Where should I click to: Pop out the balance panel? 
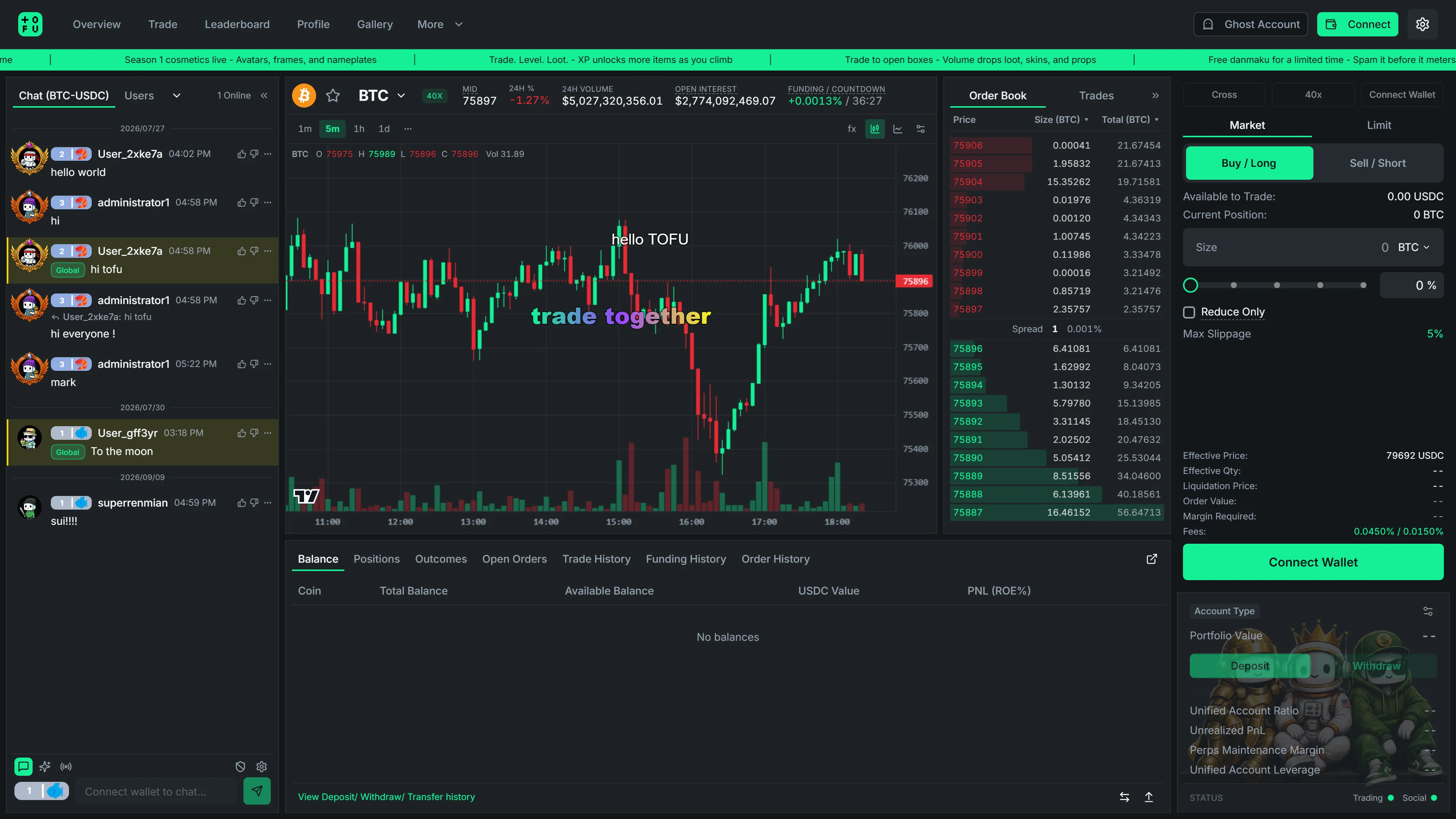(x=1152, y=559)
